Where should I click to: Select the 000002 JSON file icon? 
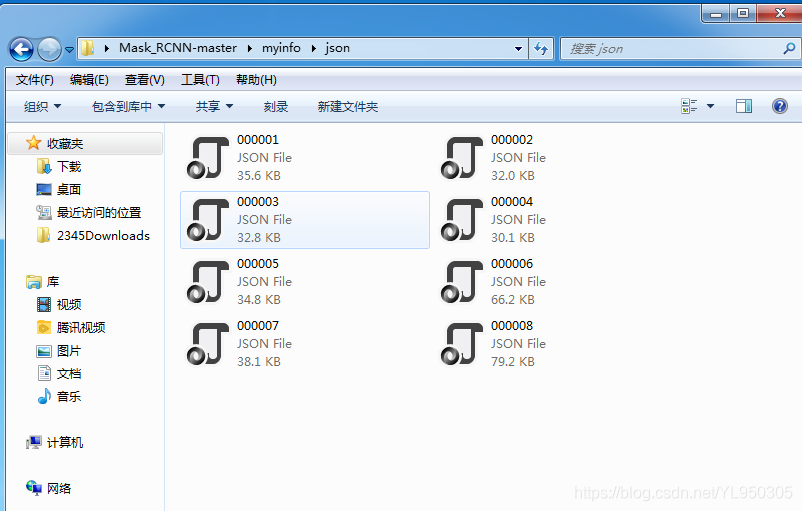pyautogui.click(x=461, y=158)
